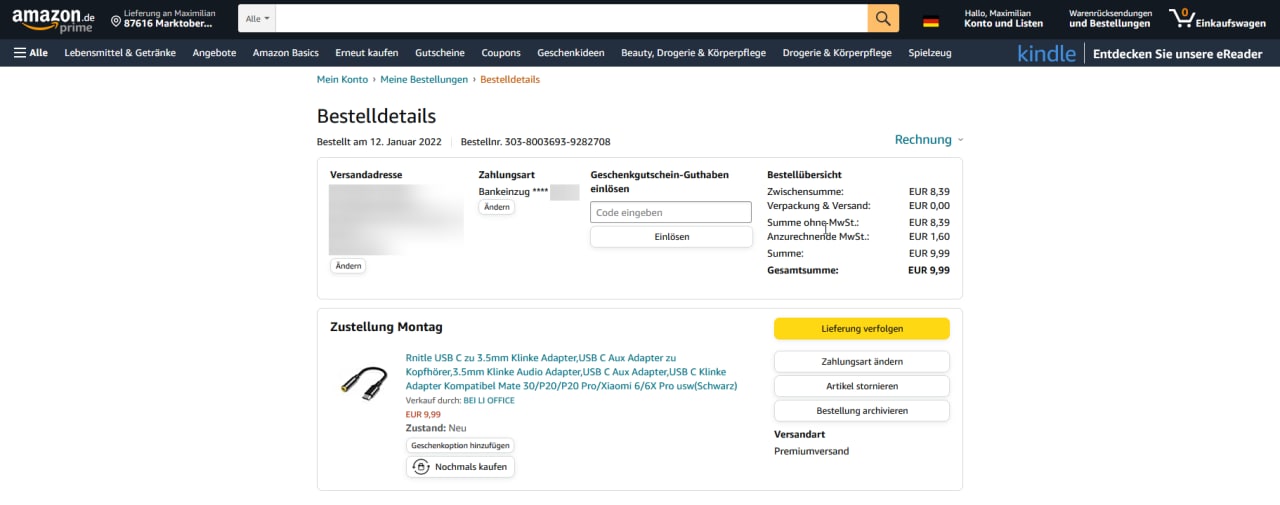Screen dimensions: 1280x505
Task: Open the BEI LI OFFICE seller link
Action: (489, 400)
